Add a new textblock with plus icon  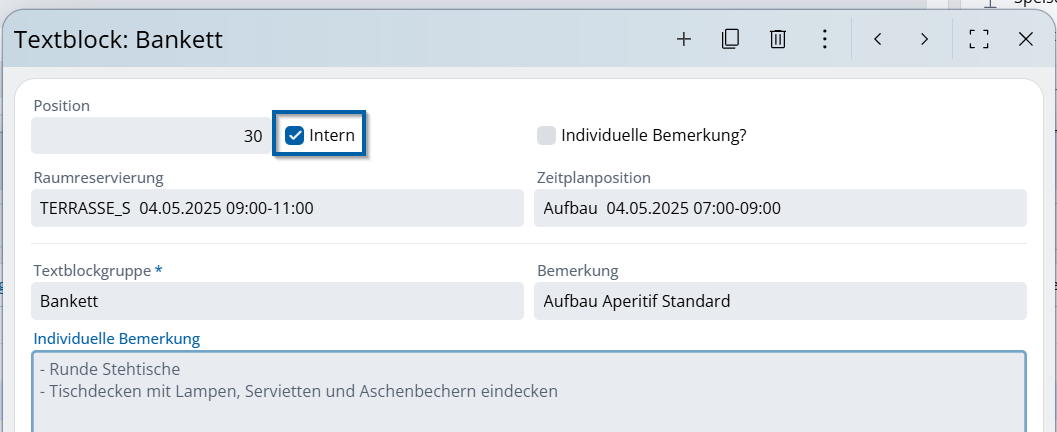(684, 39)
